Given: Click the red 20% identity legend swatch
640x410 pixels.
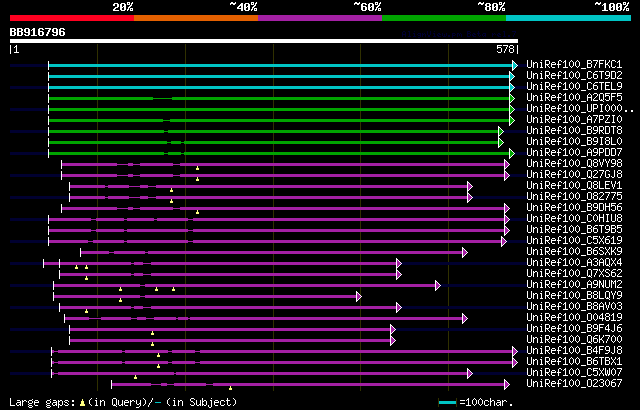Looking at the screenshot, I should pos(72,18).
